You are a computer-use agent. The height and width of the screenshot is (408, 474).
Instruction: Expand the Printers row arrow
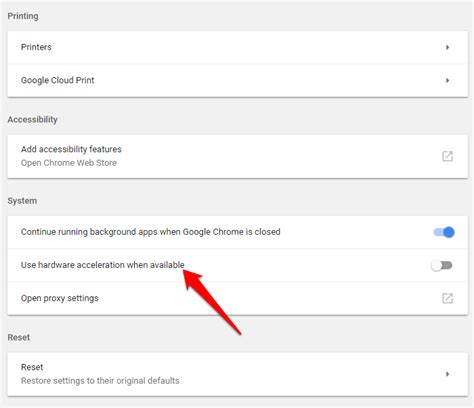click(447, 47)
